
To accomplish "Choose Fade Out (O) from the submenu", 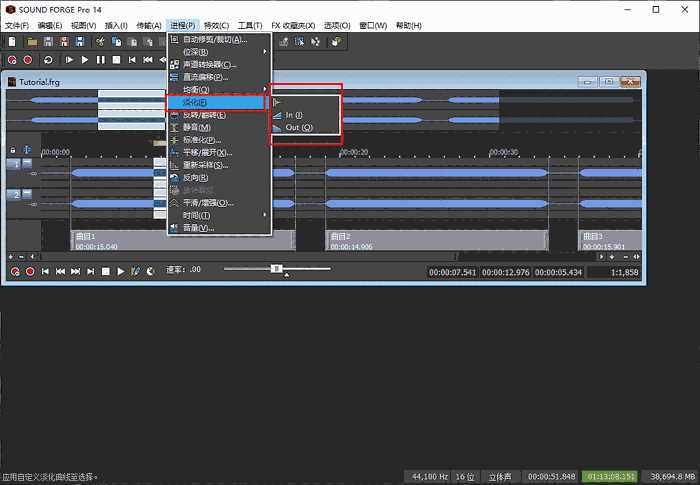I will 299,128.
